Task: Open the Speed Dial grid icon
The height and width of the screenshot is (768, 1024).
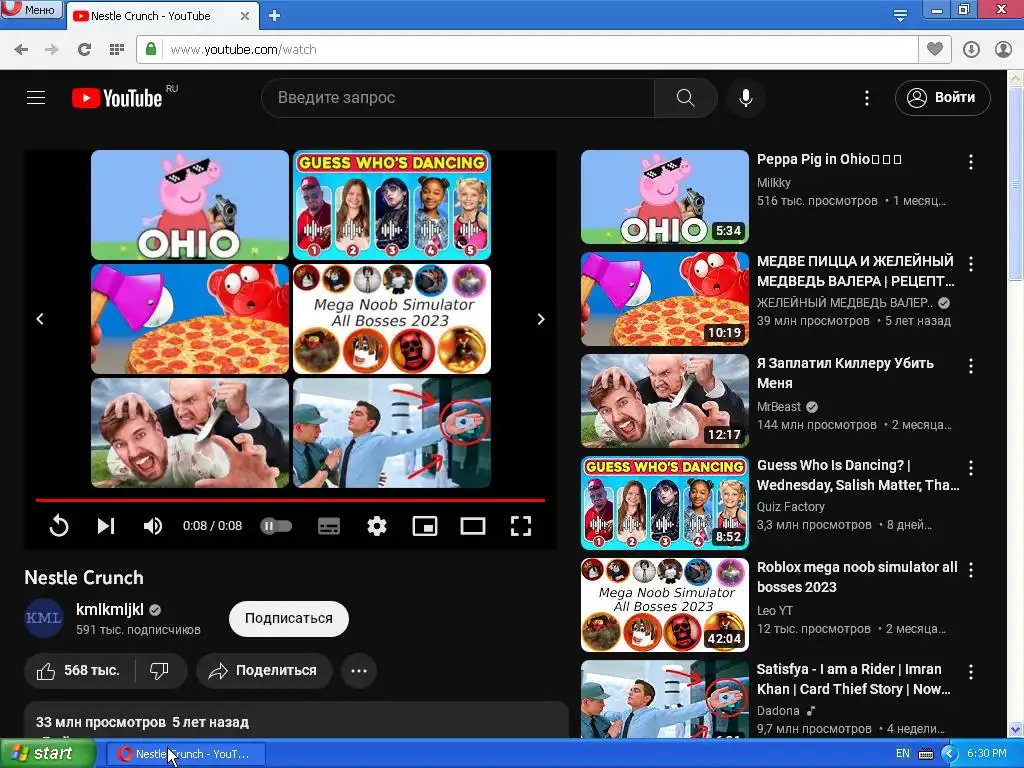Action: tap(117, 50)
